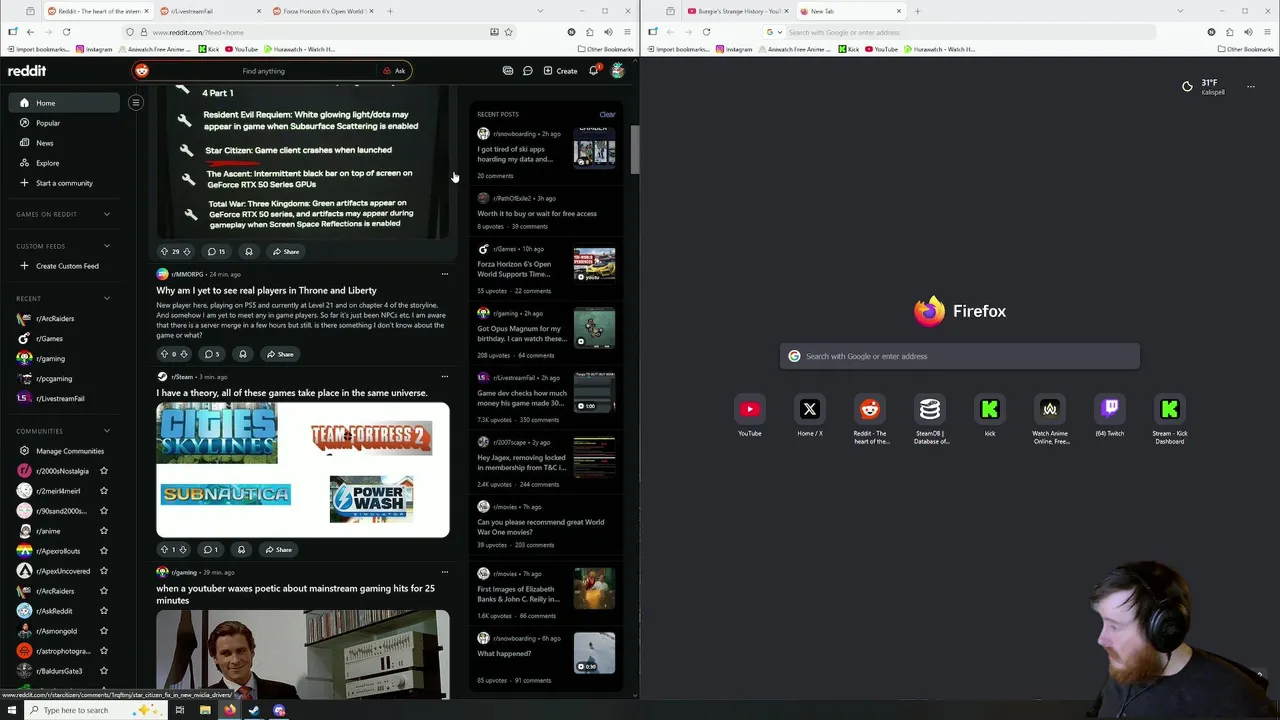Viewport: 1280px width, 720px height.
Task: Open Task View on the taskbar
Action: tap(180, 710)
